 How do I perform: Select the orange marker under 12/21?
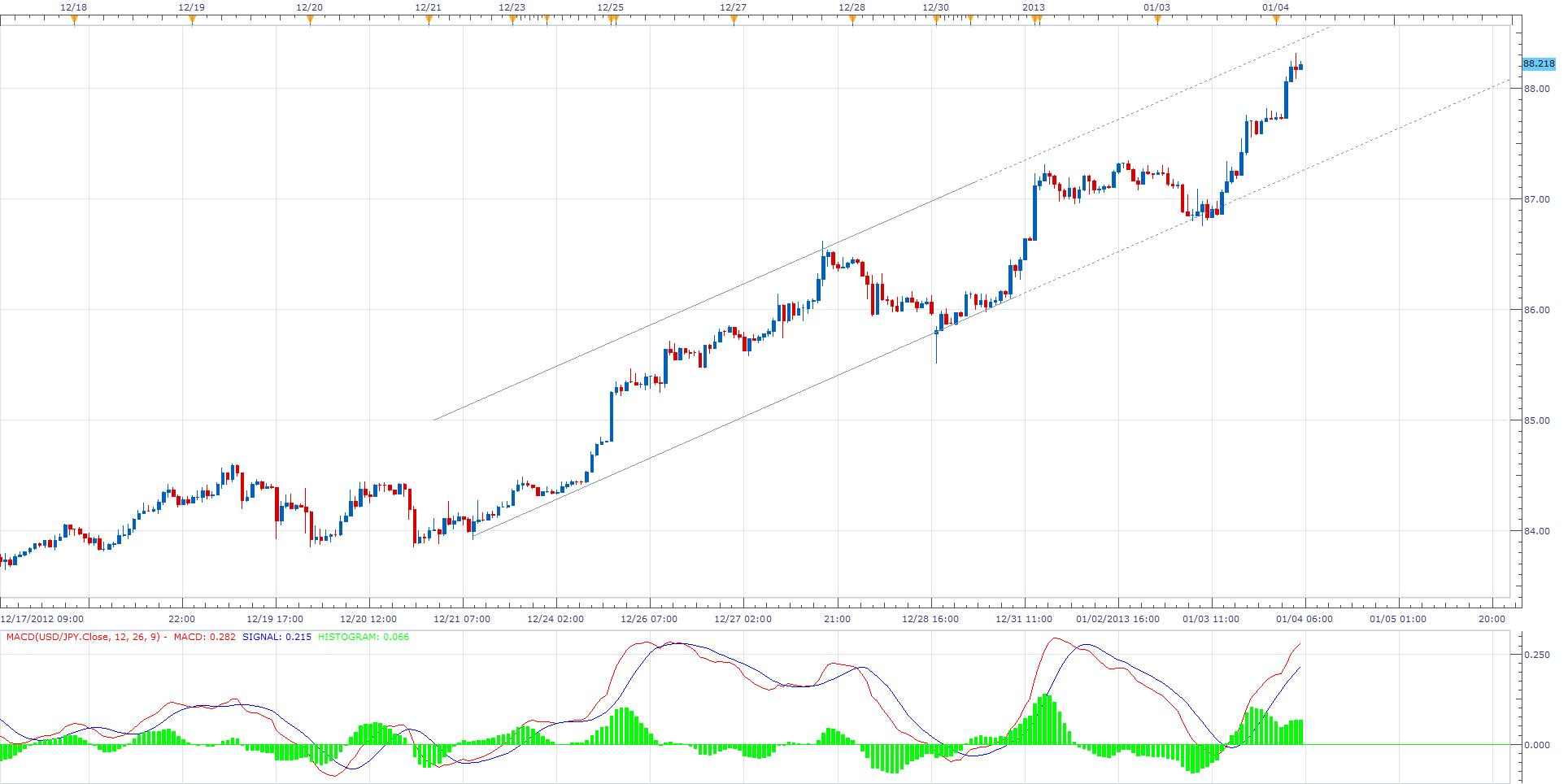tap(429, 20)
